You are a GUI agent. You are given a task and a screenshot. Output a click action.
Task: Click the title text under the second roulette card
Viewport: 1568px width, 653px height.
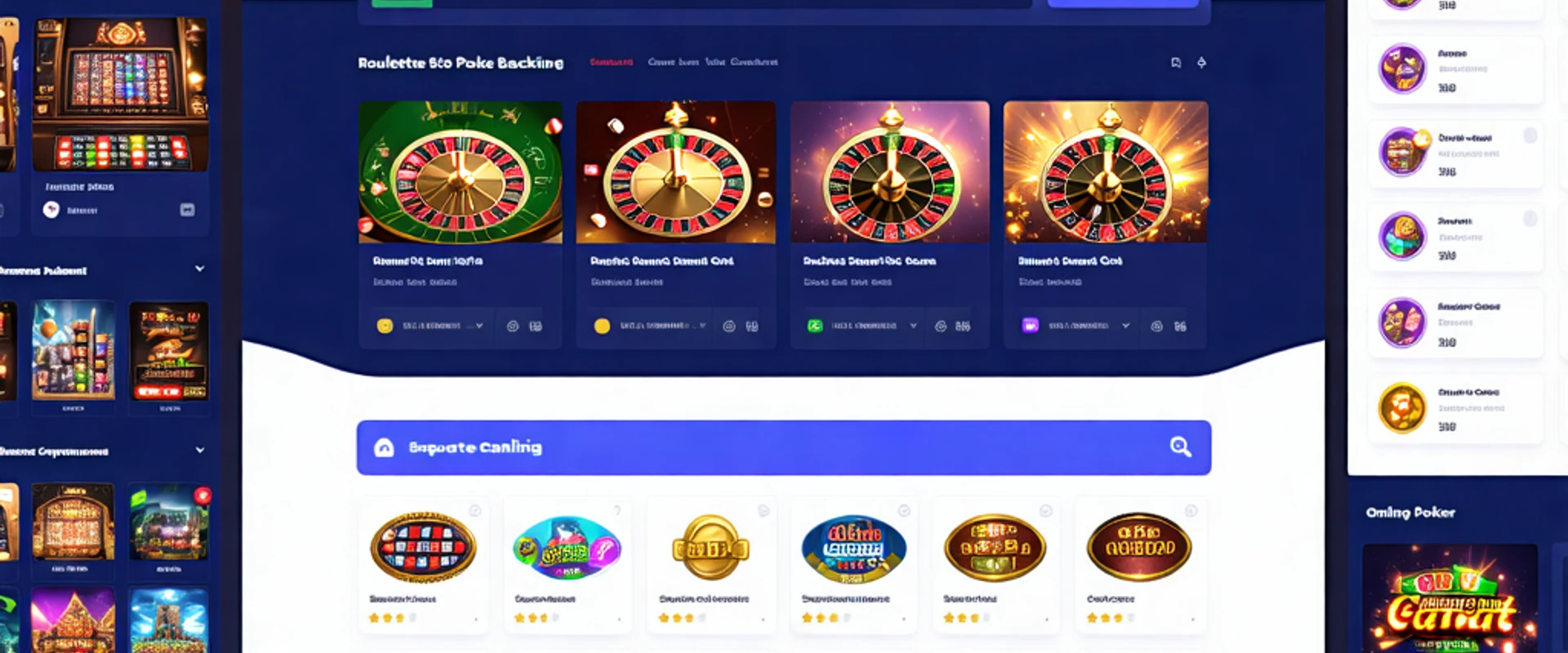point(661,261)
